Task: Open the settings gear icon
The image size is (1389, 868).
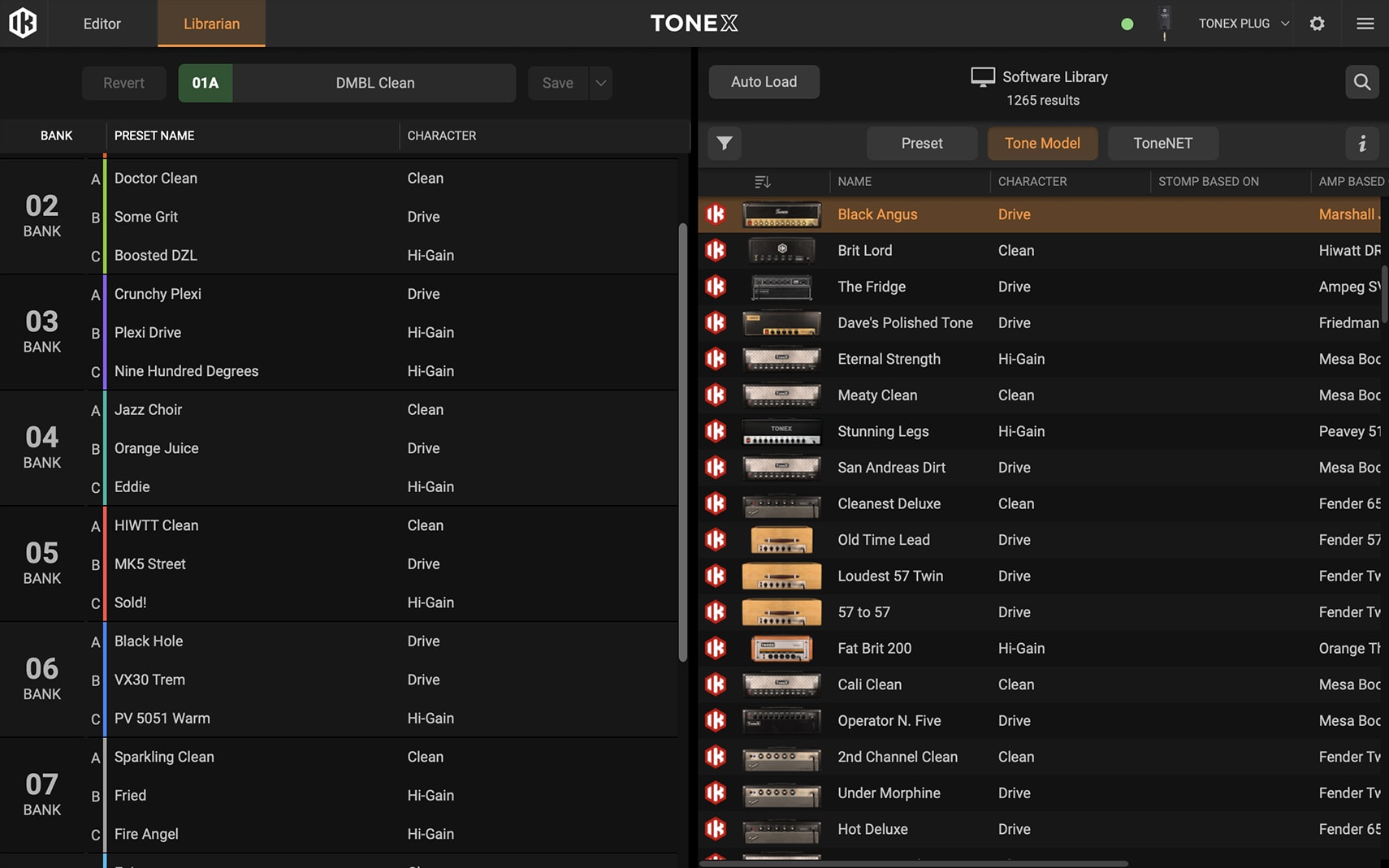Action: pos(1317,24)
